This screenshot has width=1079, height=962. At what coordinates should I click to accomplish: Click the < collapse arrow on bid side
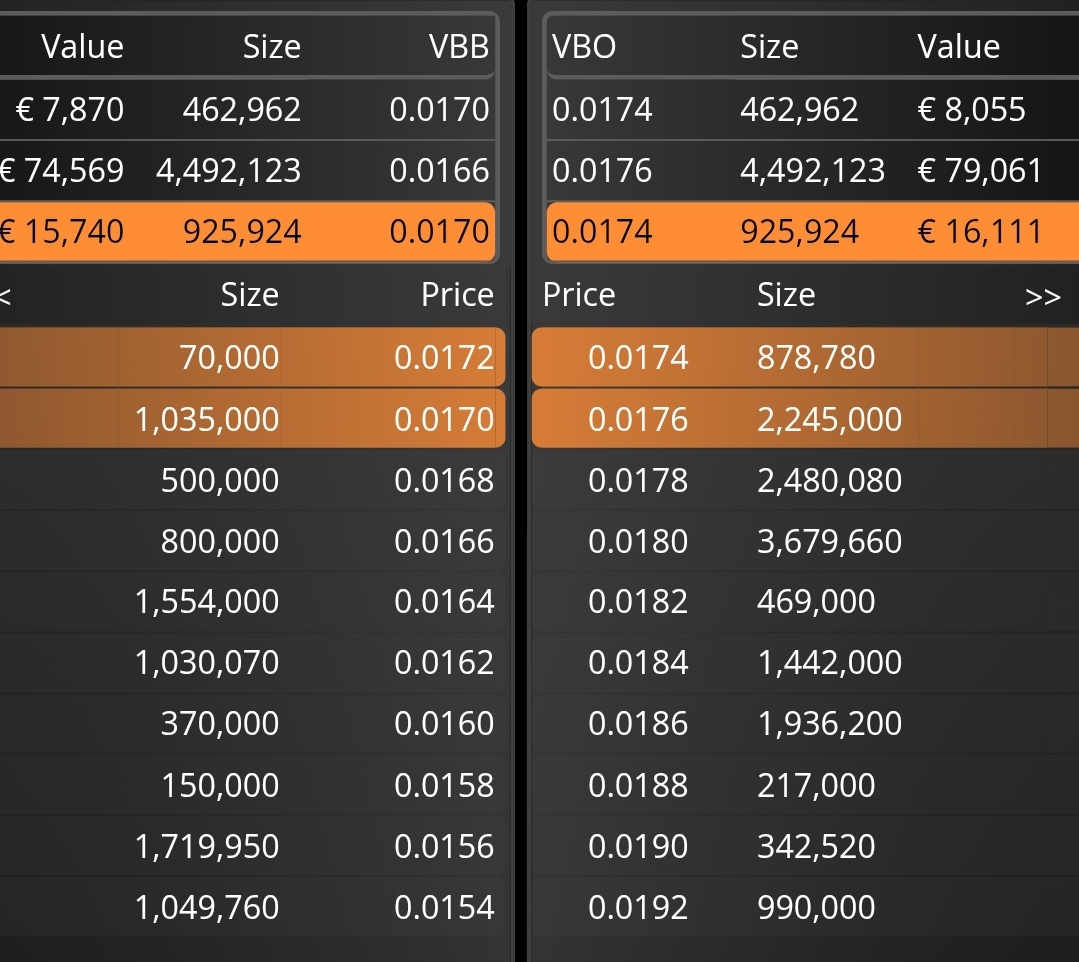(x=4, y=297)
